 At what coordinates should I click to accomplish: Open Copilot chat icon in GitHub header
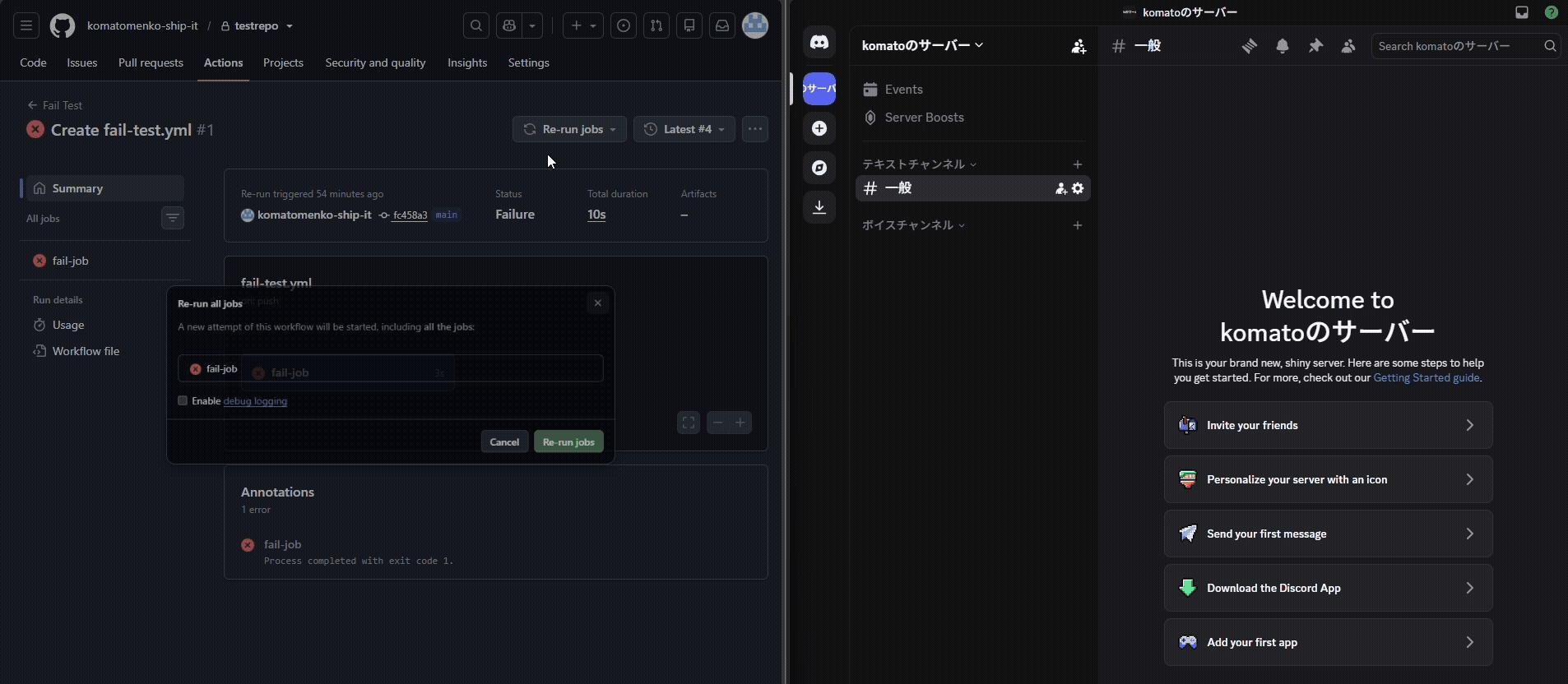coord(509,26)
